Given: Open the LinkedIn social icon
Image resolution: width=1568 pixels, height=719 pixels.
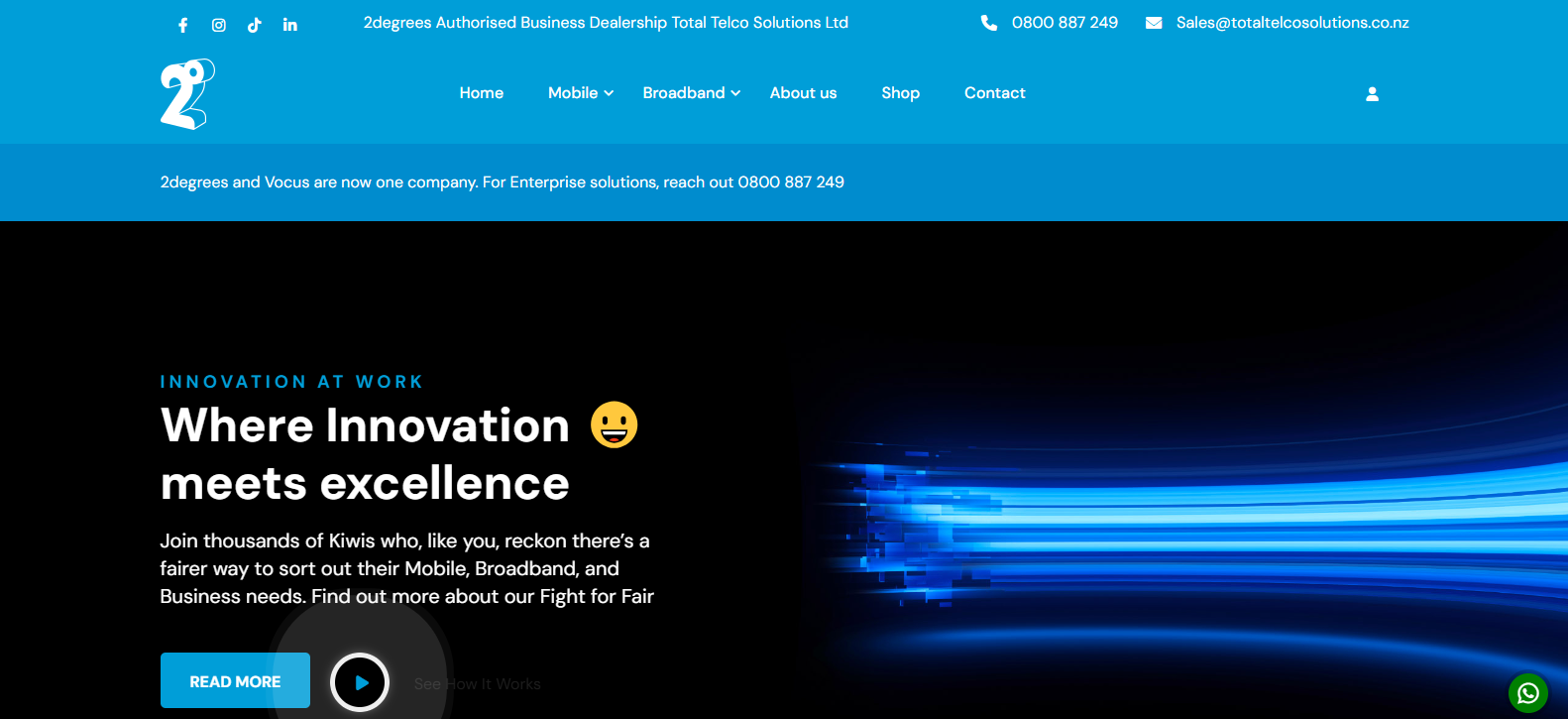Looking at the screenshot, I should tap(289, 25).
